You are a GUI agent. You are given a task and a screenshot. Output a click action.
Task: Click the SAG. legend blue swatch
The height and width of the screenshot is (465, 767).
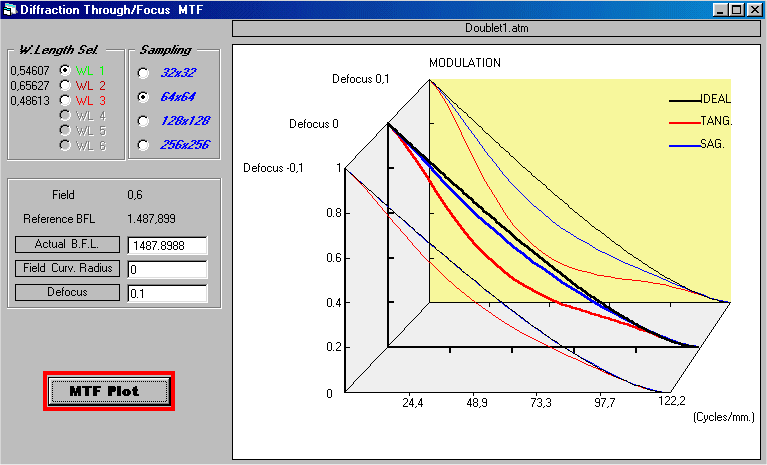pos(685,145)
